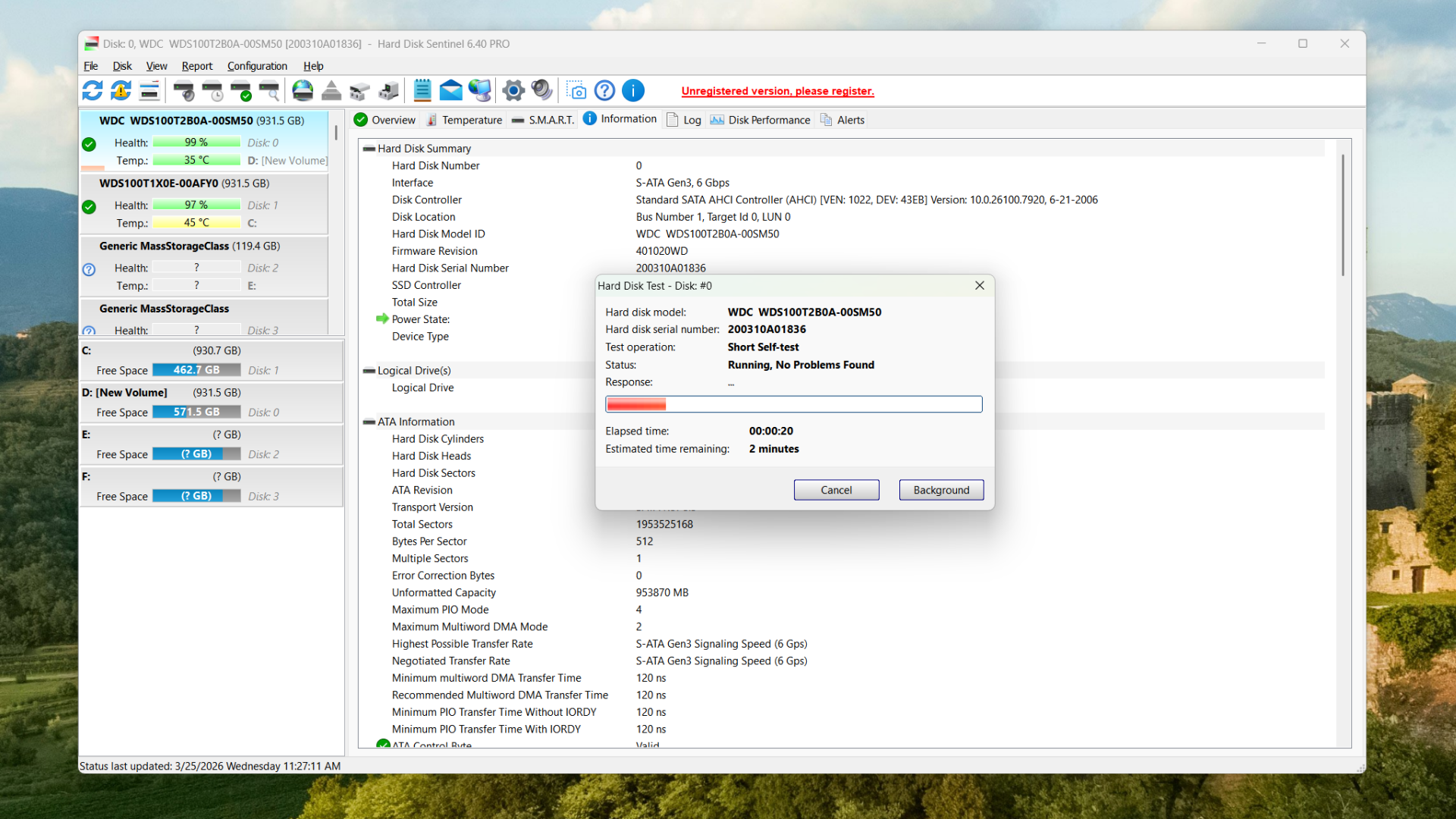Click the speaker sound settings icon
This screenshot has height=819, width=1456.
[541, 91]
